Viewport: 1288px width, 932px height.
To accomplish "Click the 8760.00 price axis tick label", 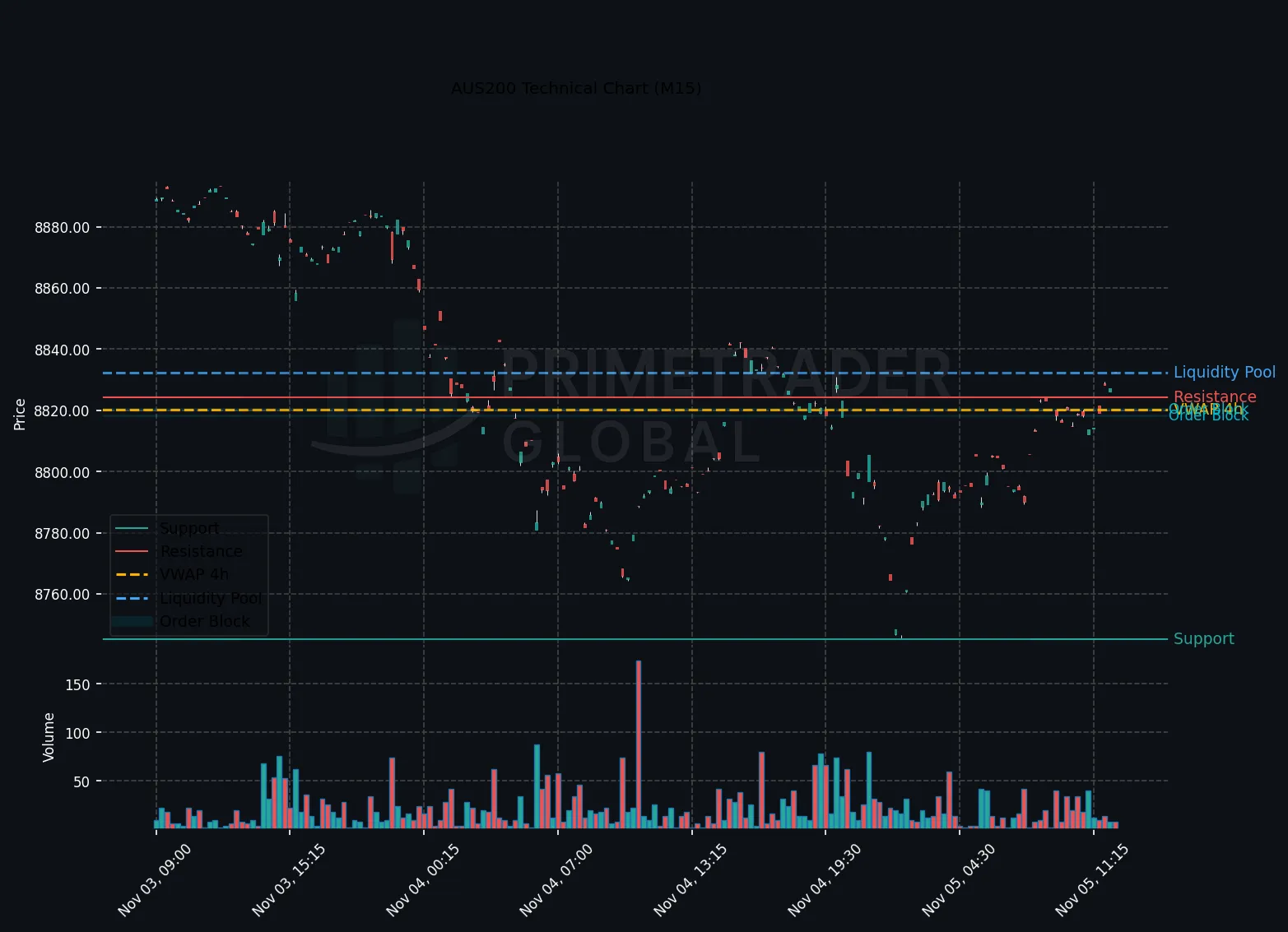I will point(63,595).
